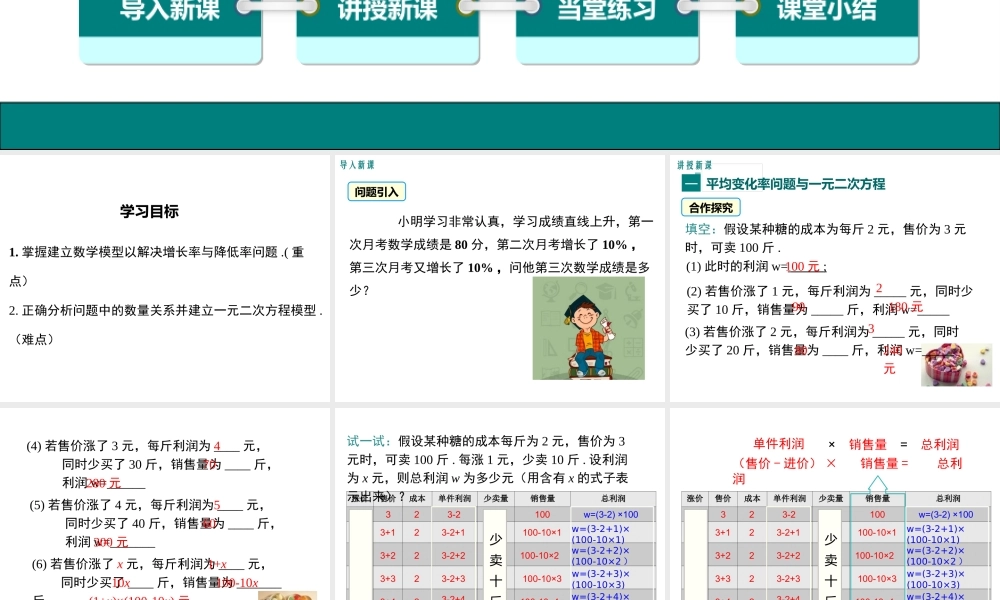Viewport: 1000px width, 600px height.
Task: Click the 问题引入 label button
Action: click(376, 192)
